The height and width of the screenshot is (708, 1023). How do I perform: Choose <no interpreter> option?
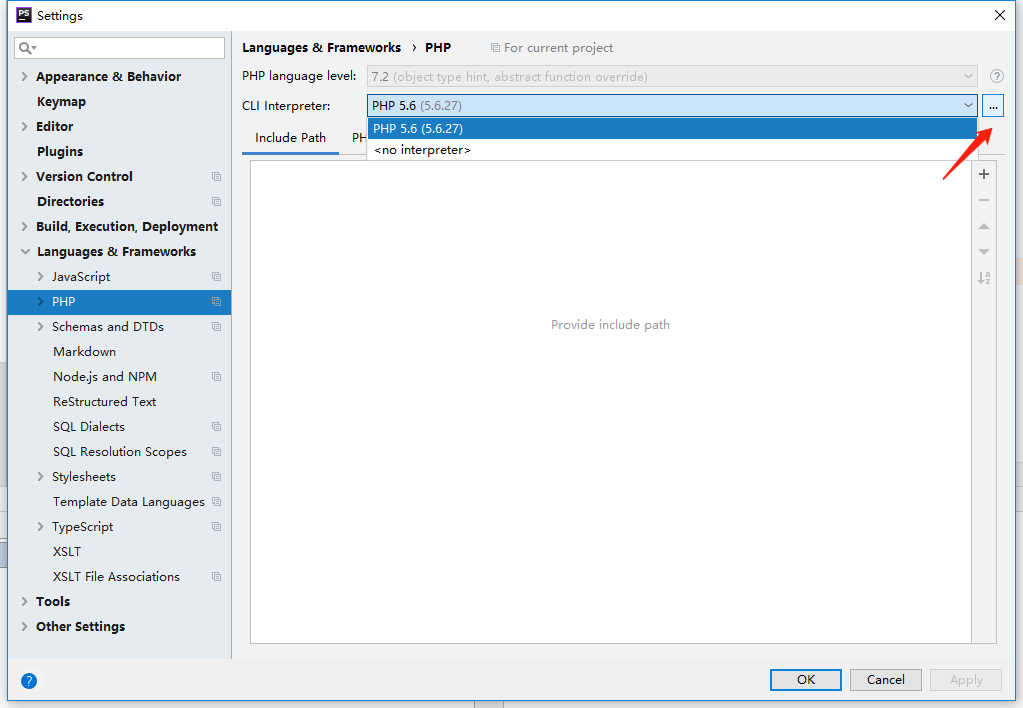(x=672, y=150)
